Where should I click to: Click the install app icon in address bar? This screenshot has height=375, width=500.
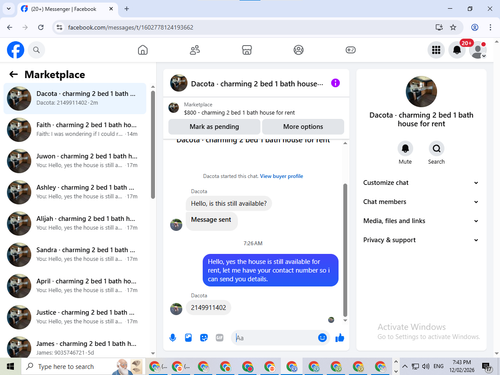(x=439, y=27)
